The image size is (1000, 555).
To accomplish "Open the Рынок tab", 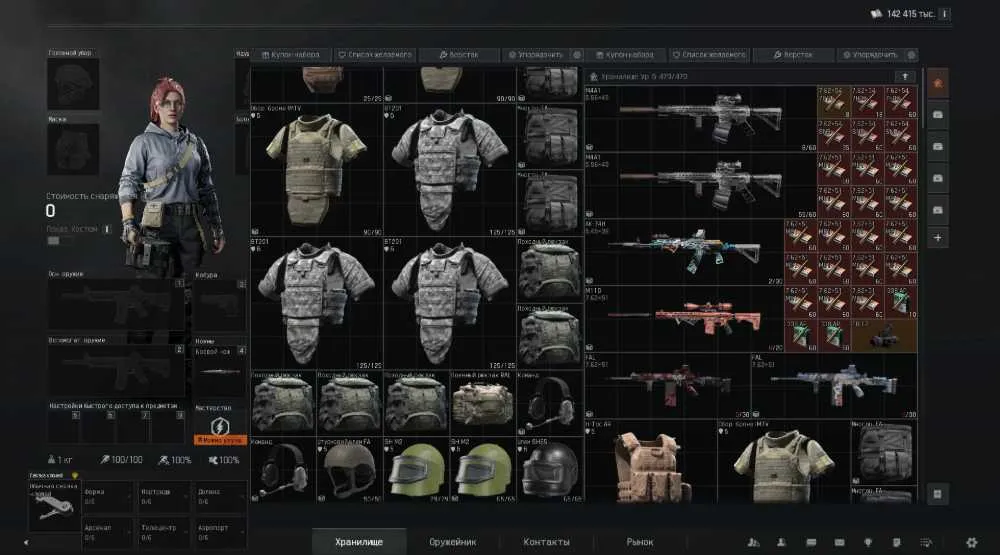I will [x=640, y=542].
